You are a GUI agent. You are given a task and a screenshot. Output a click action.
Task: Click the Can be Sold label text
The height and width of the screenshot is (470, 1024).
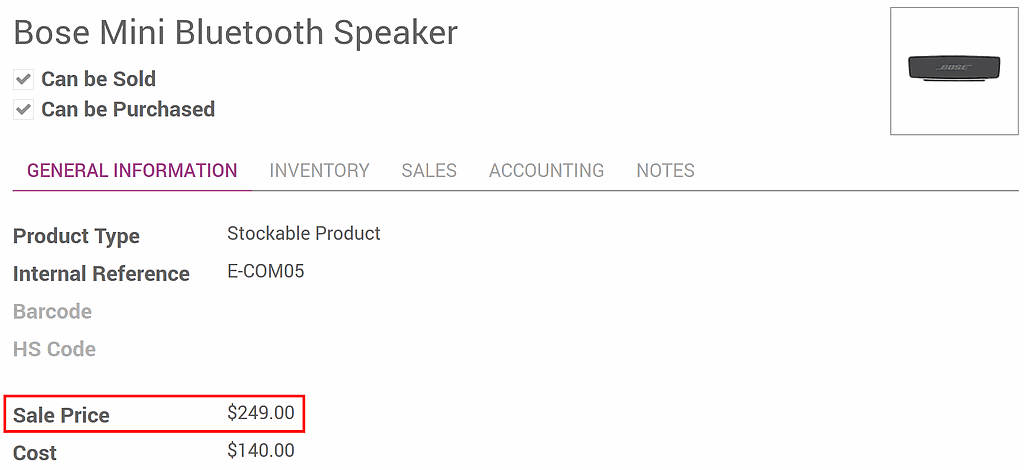coord(98,79)
